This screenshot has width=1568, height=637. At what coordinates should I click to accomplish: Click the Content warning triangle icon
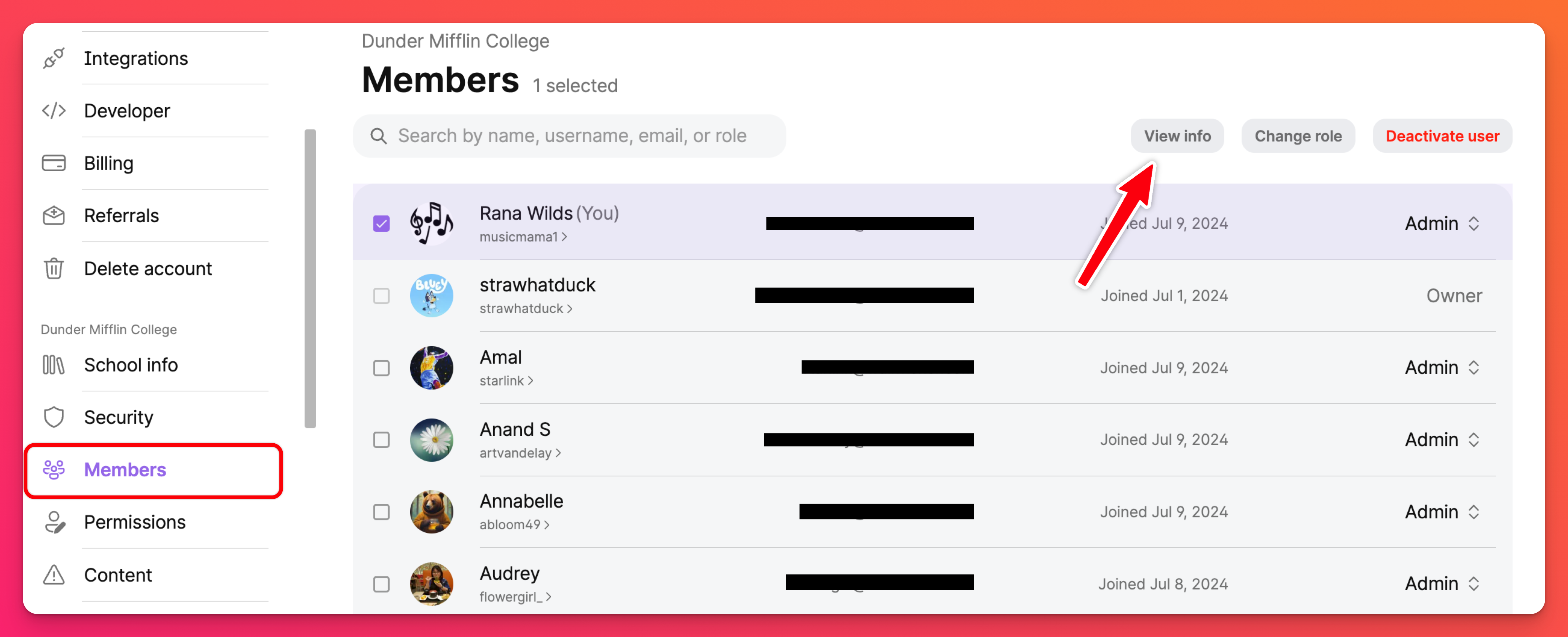point(54,575)
